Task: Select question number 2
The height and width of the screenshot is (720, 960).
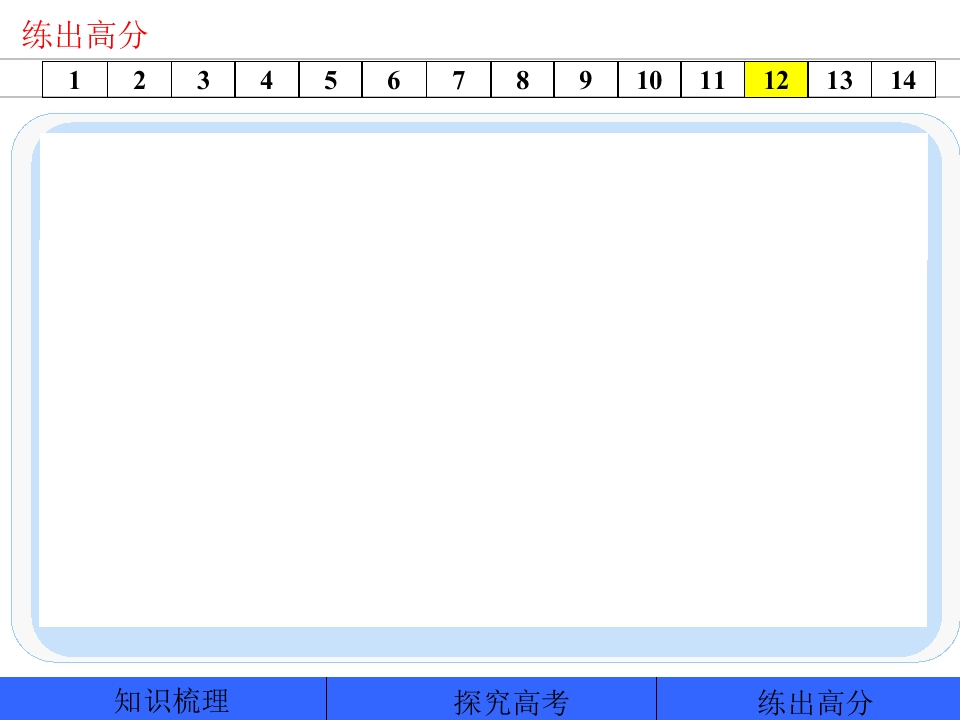Action: pos(140,80)
